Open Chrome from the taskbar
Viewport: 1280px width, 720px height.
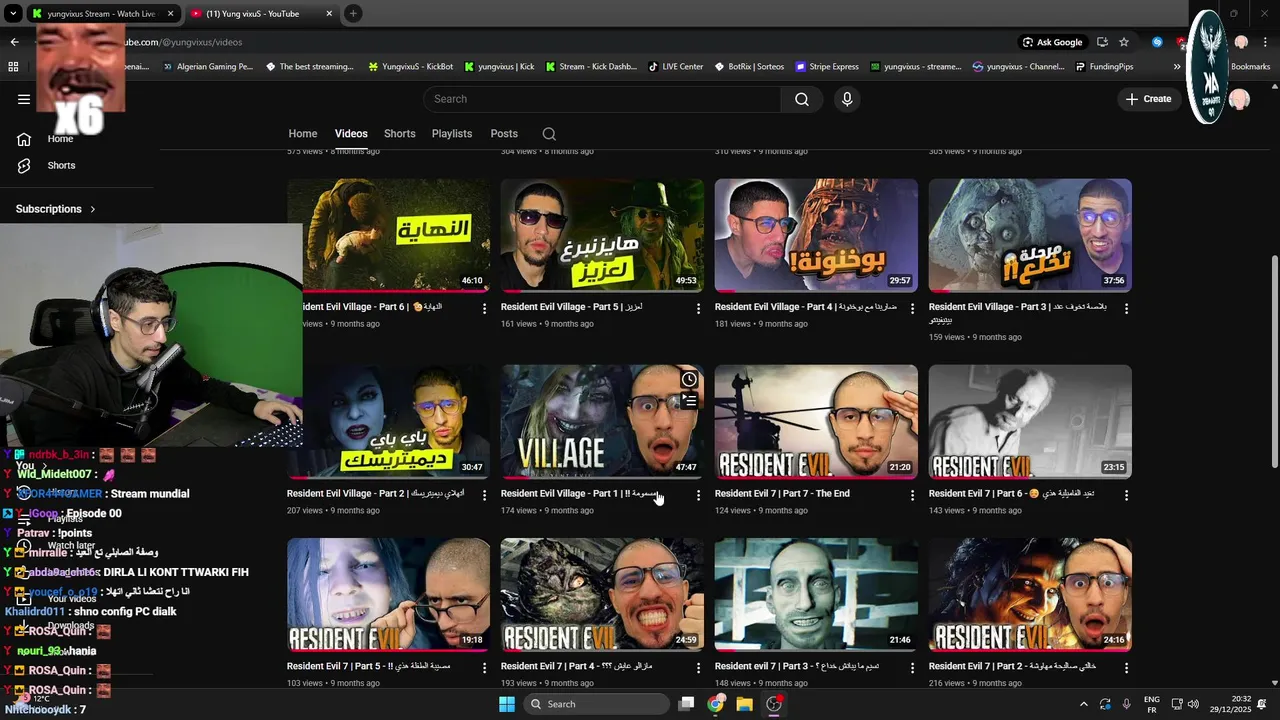[x=715, y=704]
